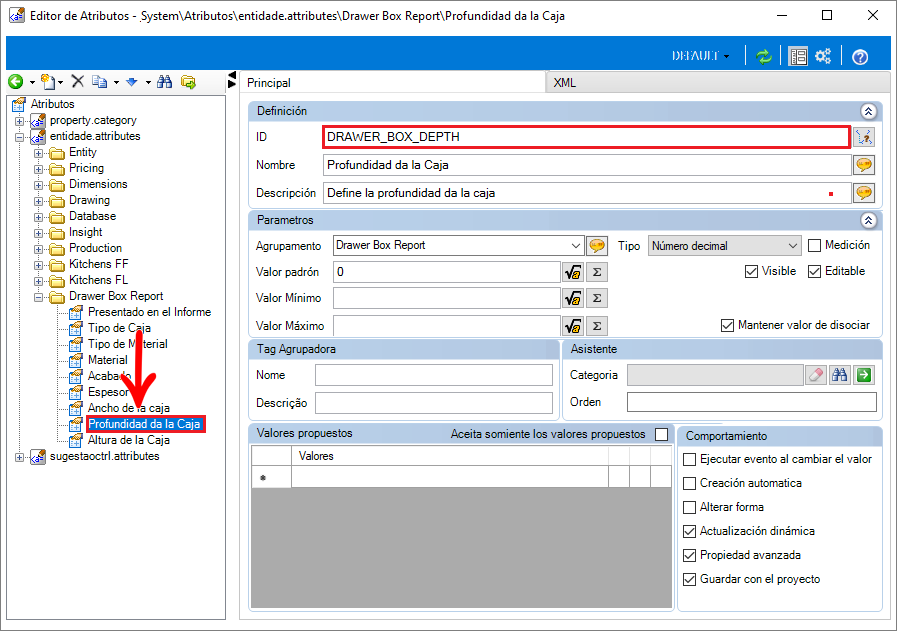Expand the Kitchens FF folder in the tree
897x631 pixels.
[x=38, y=265]
